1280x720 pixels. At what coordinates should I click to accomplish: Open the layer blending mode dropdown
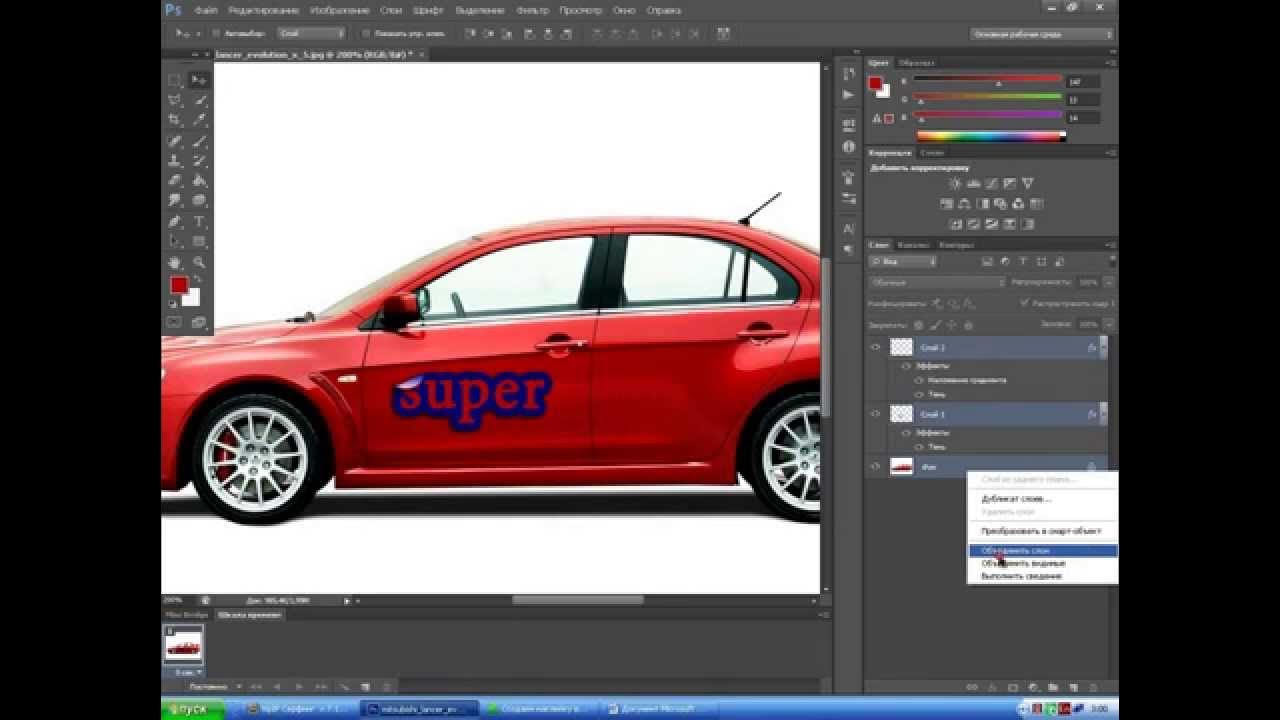point(937,282)
